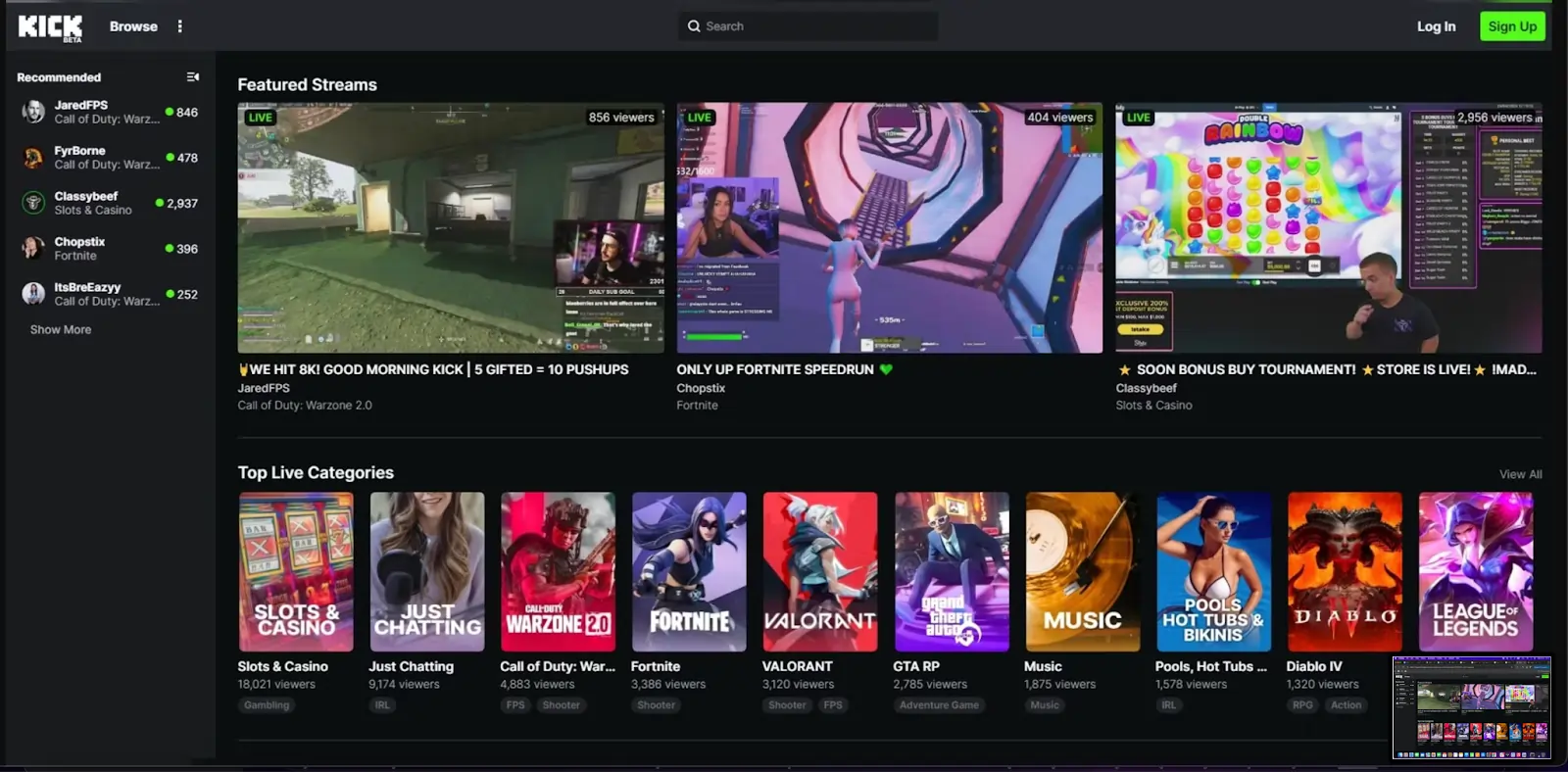Click the 'Just Chatting' category name text

pyautogui.click(x=412, y=666)
